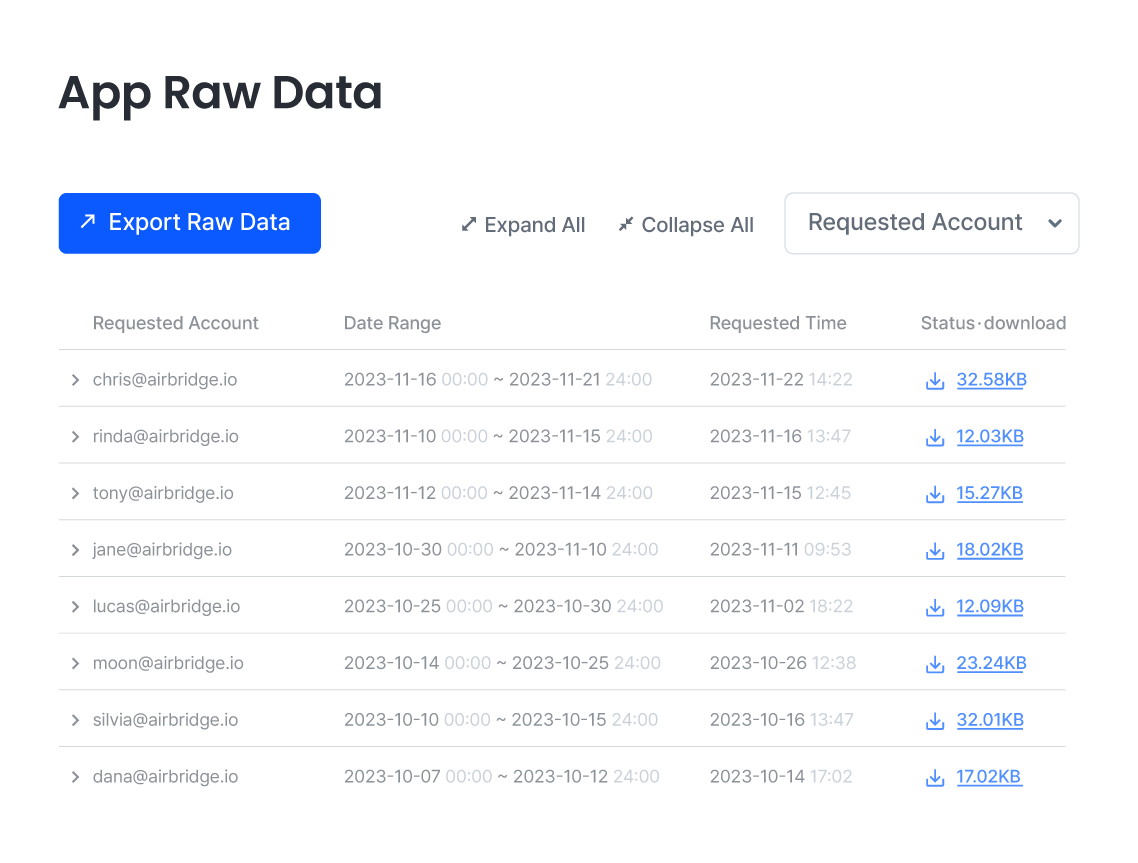Click Expand All
Screen dimensions: 1138x863
[x=523, y=225]
